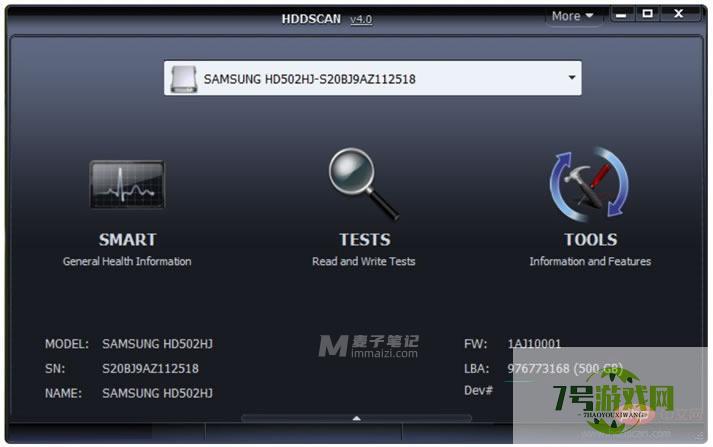The image size is (713, 447).
Task: Click the NAME: label
Action: tap(63, 393)
